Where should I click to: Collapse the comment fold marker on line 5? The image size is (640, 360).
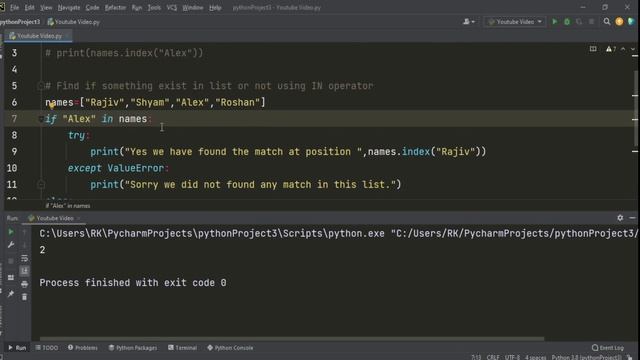[x=40, y=86]
